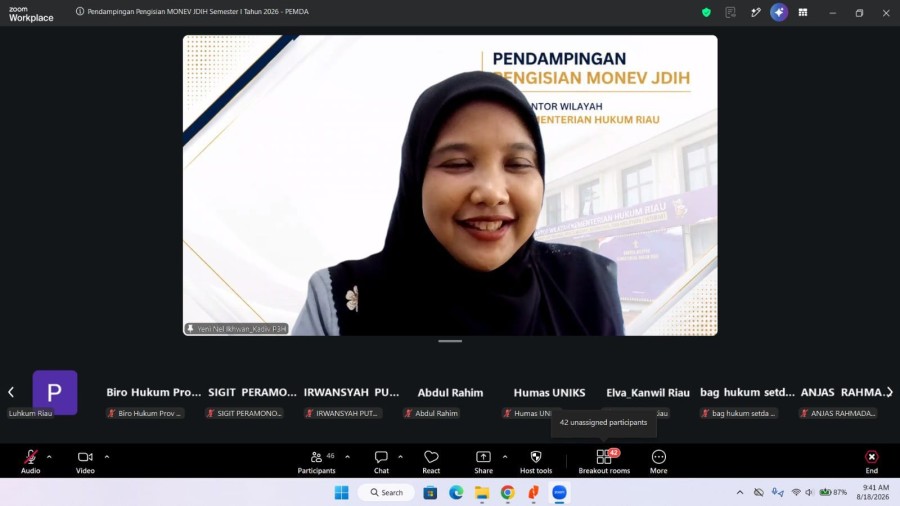This screenshot has height=506, width=900.
Task: Click the meeting info icon beside title
Action: pyautogui.click(x=80, y=11)
